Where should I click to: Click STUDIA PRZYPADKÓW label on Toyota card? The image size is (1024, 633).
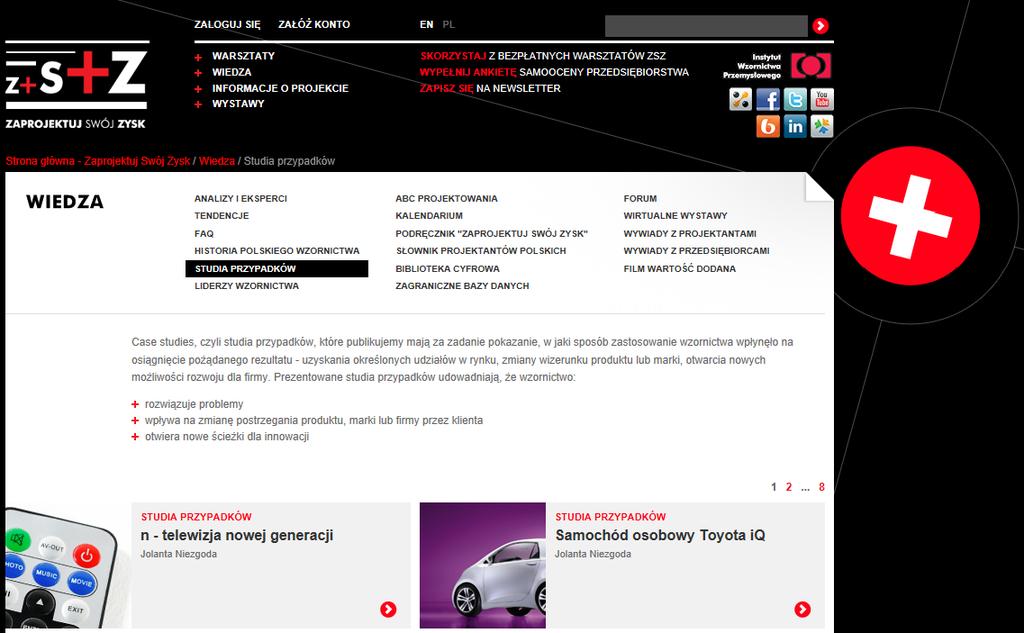(x=611, y=517)
